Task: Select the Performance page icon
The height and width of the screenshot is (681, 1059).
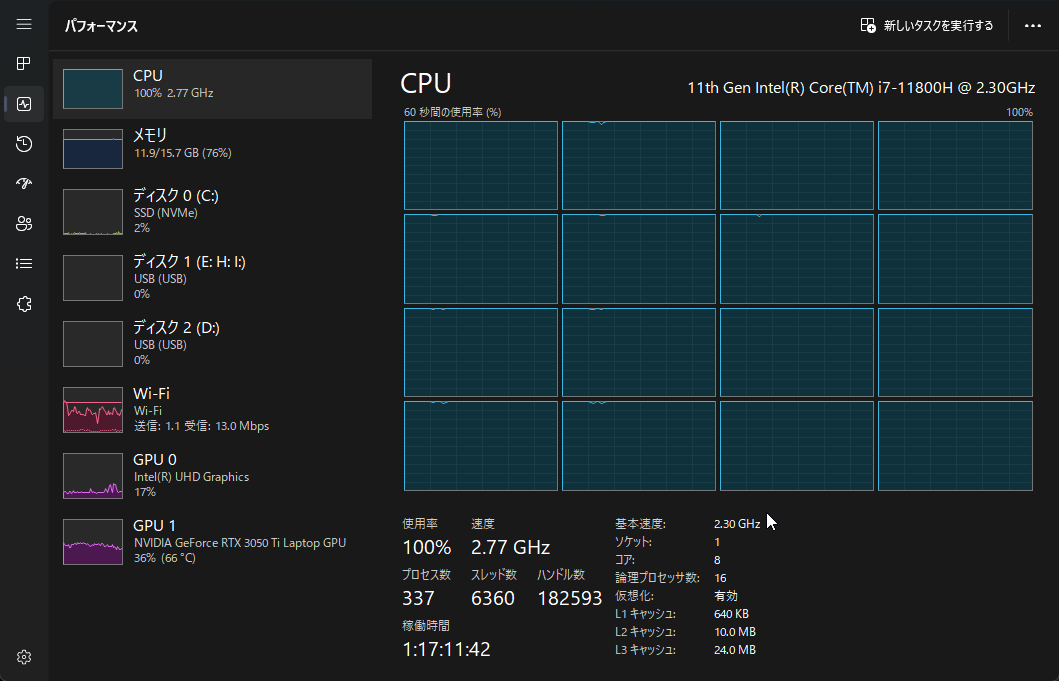Action: (x=24, y=104)
